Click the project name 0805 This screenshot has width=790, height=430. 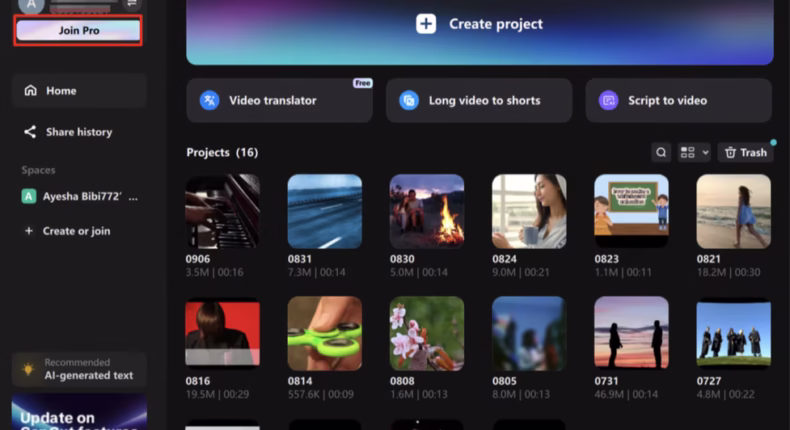click(x=504, y=381)
